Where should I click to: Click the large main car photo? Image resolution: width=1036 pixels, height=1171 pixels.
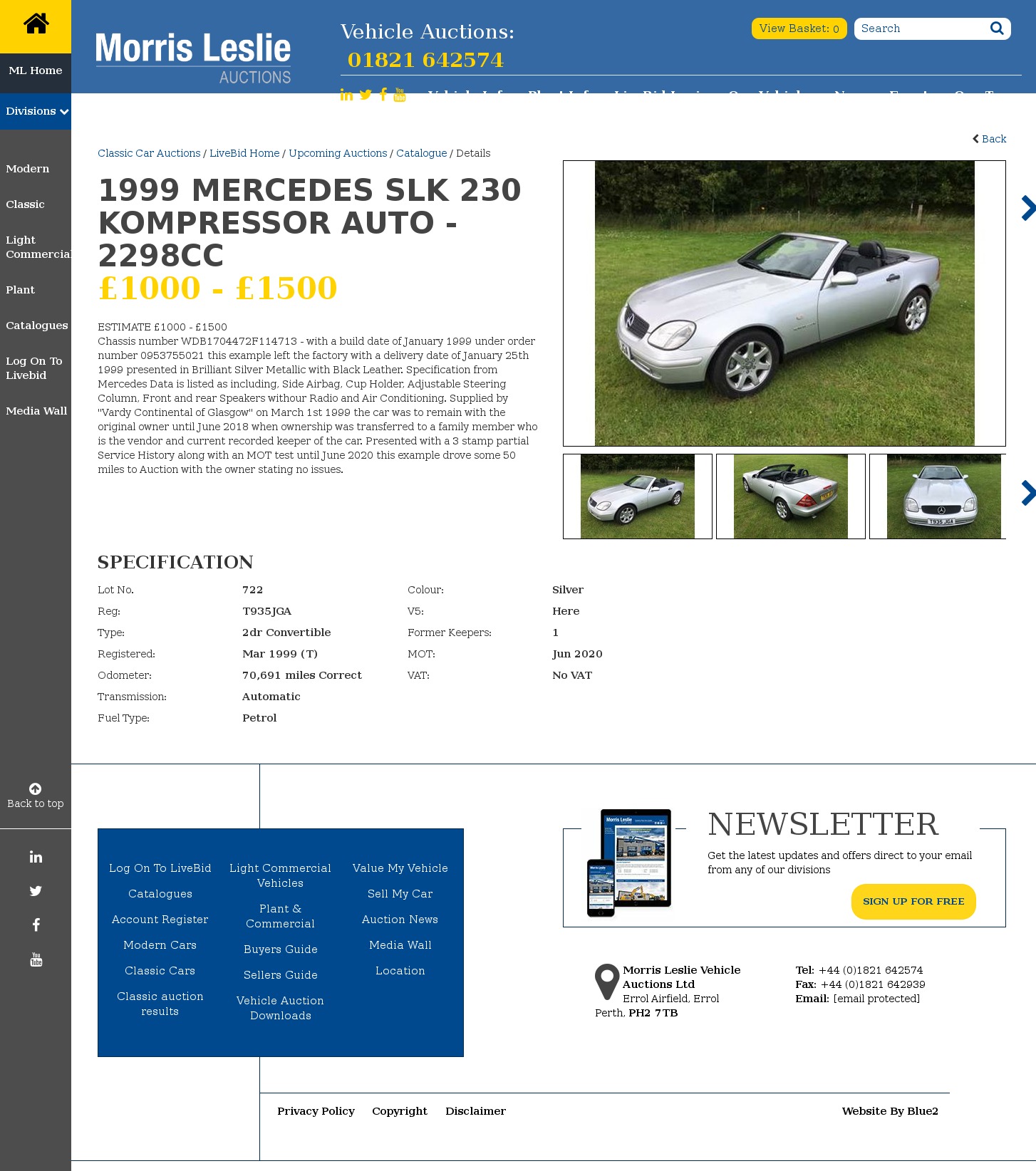784,303
